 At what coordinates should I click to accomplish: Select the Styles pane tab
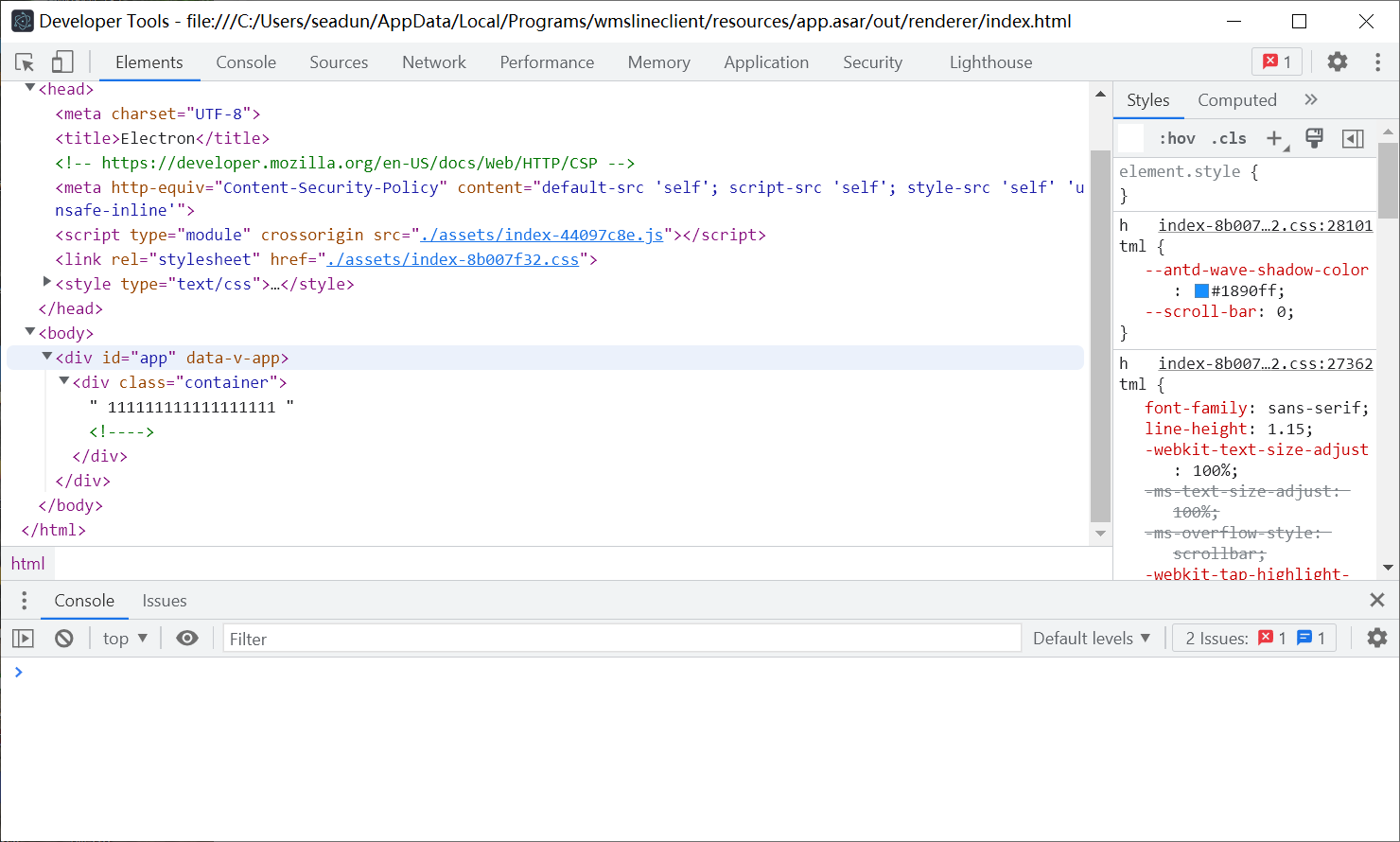(x=1148, y=100)
